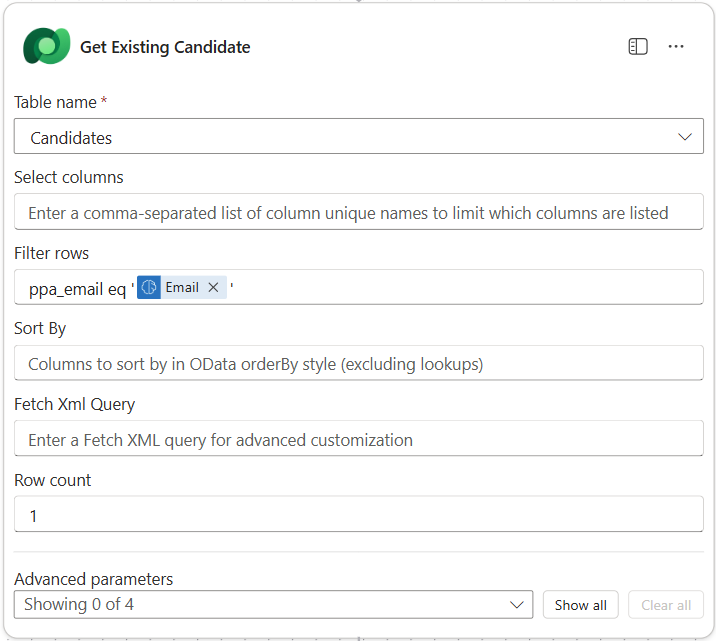The height and width of the screenshot is (641, 716).
Task: Open the three-dot more options menu
Action: click(x=676, y=47)
